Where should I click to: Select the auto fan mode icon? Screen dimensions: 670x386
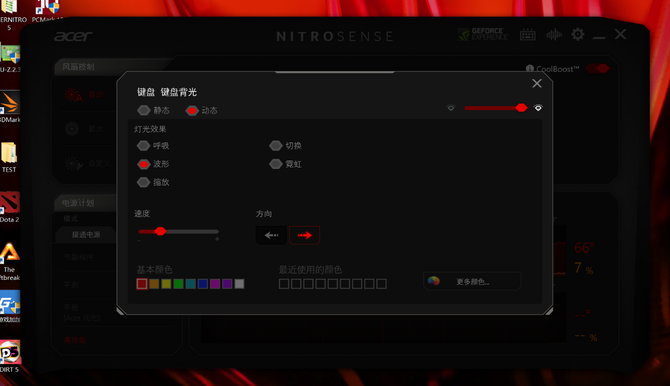tap(73, 95)
